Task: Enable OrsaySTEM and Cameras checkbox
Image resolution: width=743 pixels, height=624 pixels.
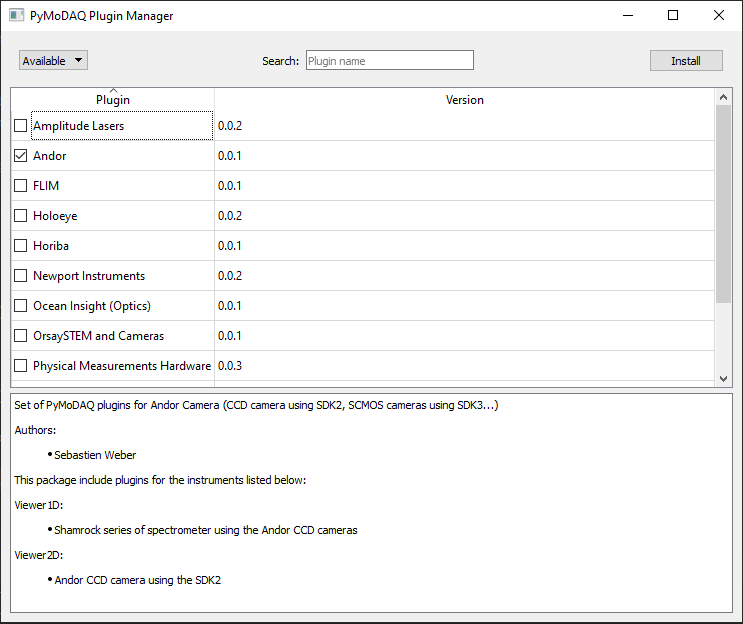Action: [20, 335]
